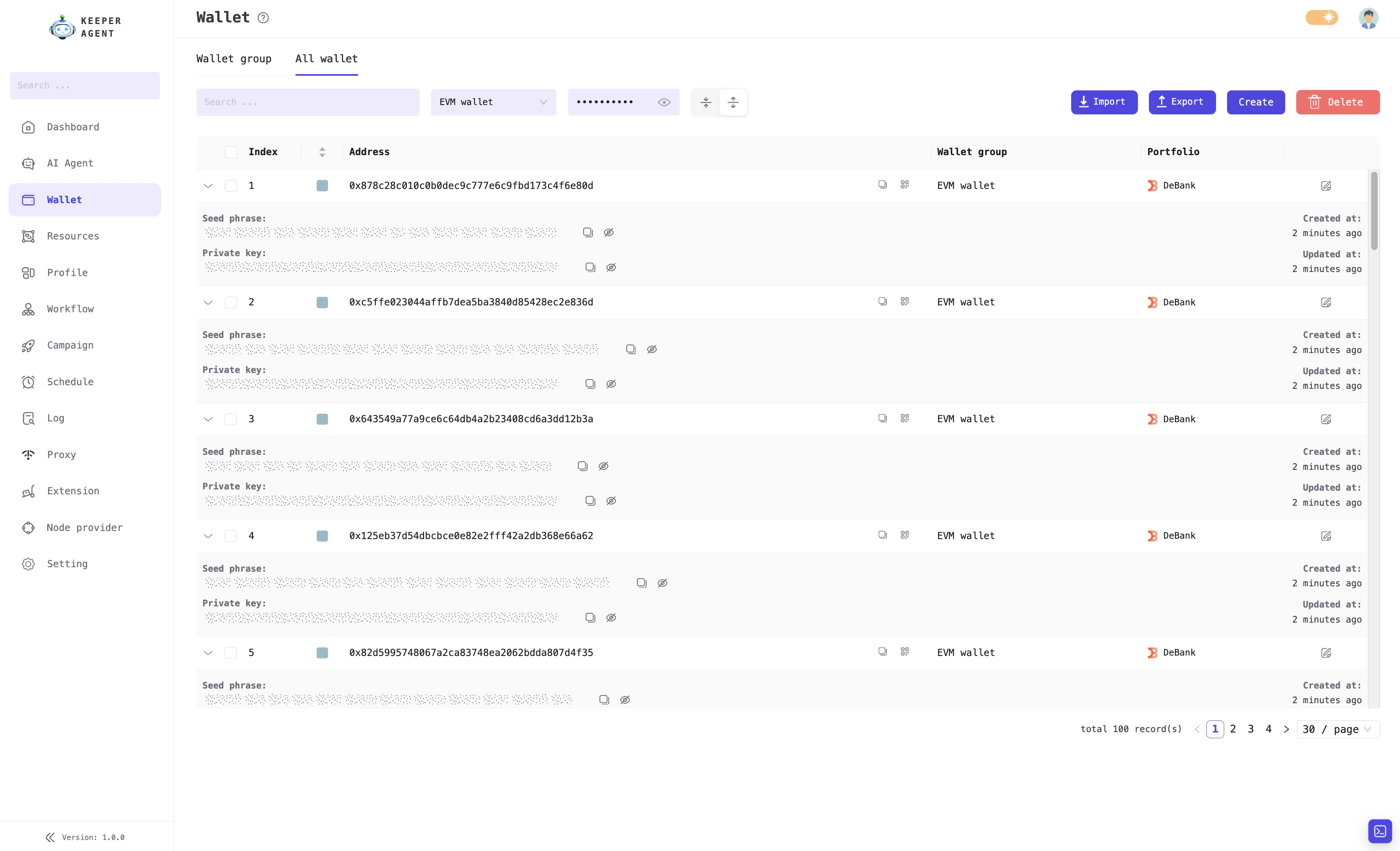Copy the address of wallet 1

[882, 185]
